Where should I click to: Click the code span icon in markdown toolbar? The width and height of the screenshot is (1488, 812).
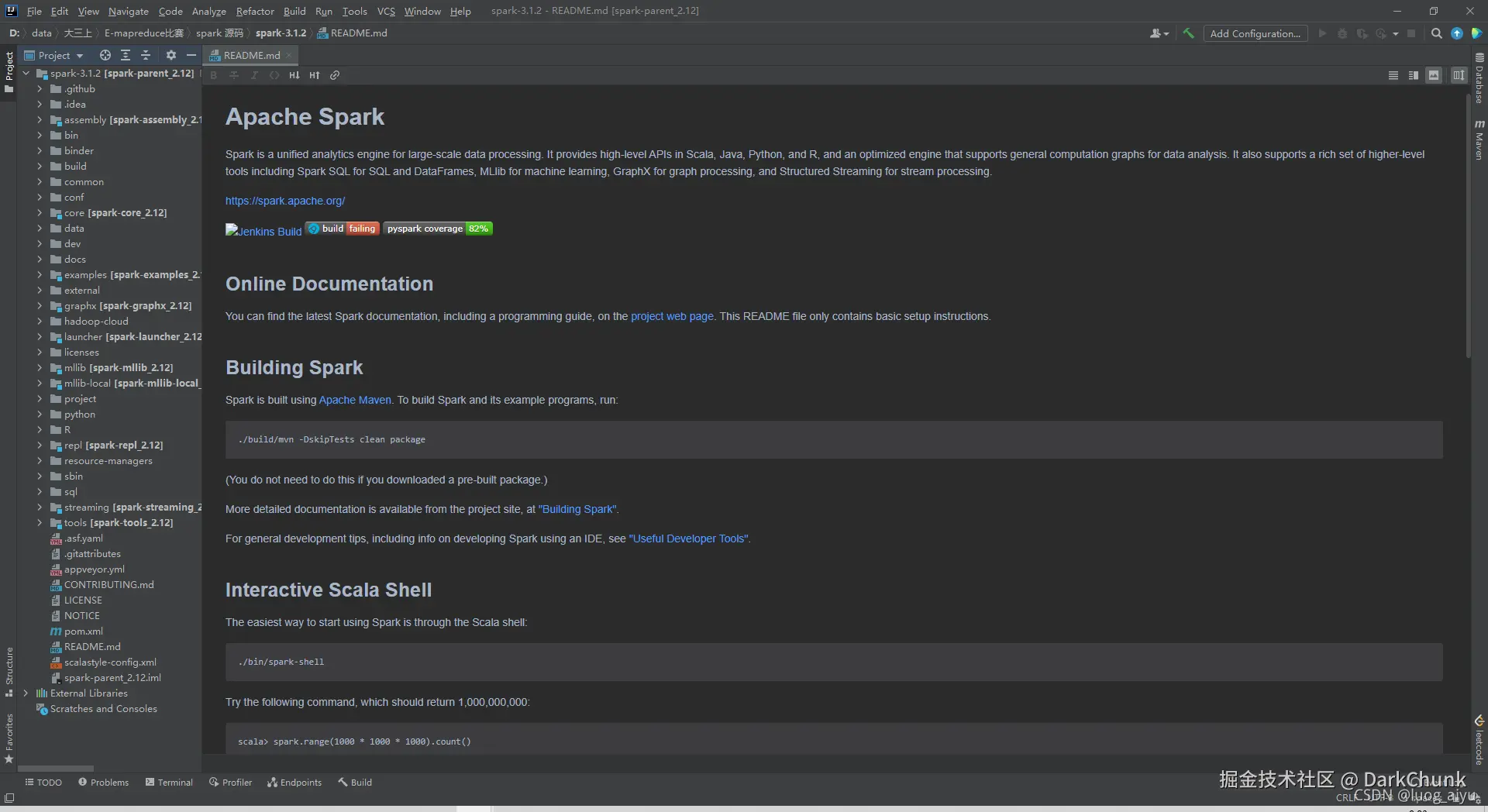(x=274, y=75)
